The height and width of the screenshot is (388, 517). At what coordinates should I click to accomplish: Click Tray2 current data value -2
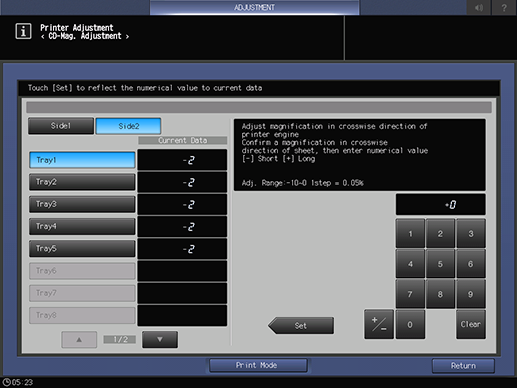click(182, 182)
